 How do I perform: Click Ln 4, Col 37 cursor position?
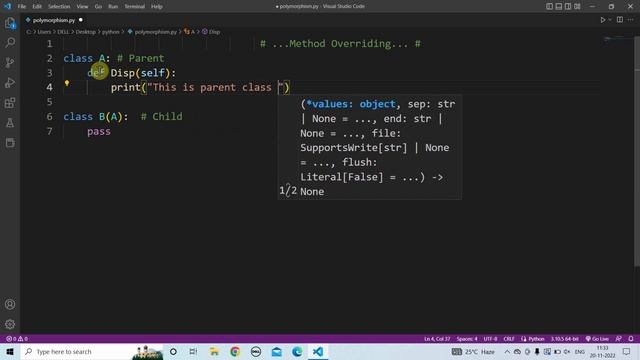click(x=437, y=339)
